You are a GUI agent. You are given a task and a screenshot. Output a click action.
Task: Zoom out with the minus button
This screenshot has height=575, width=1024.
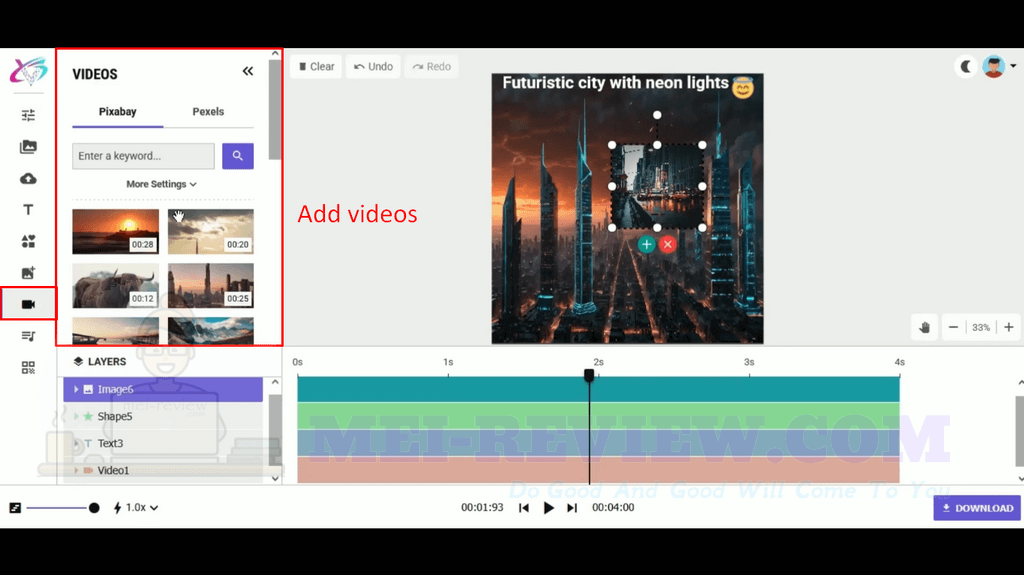953,327
